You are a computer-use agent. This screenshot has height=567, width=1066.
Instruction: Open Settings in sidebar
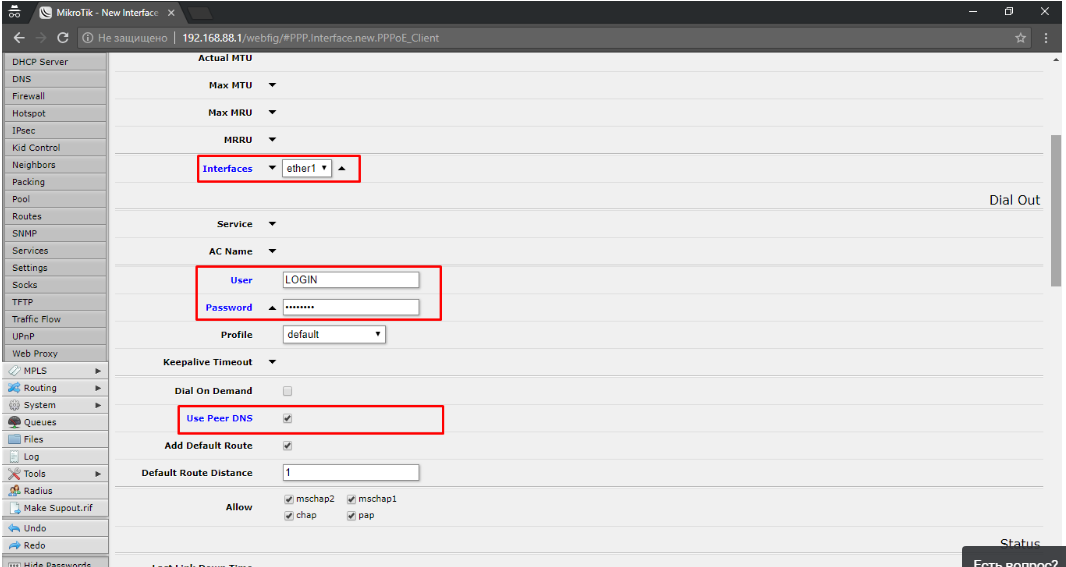pos(54,268)
